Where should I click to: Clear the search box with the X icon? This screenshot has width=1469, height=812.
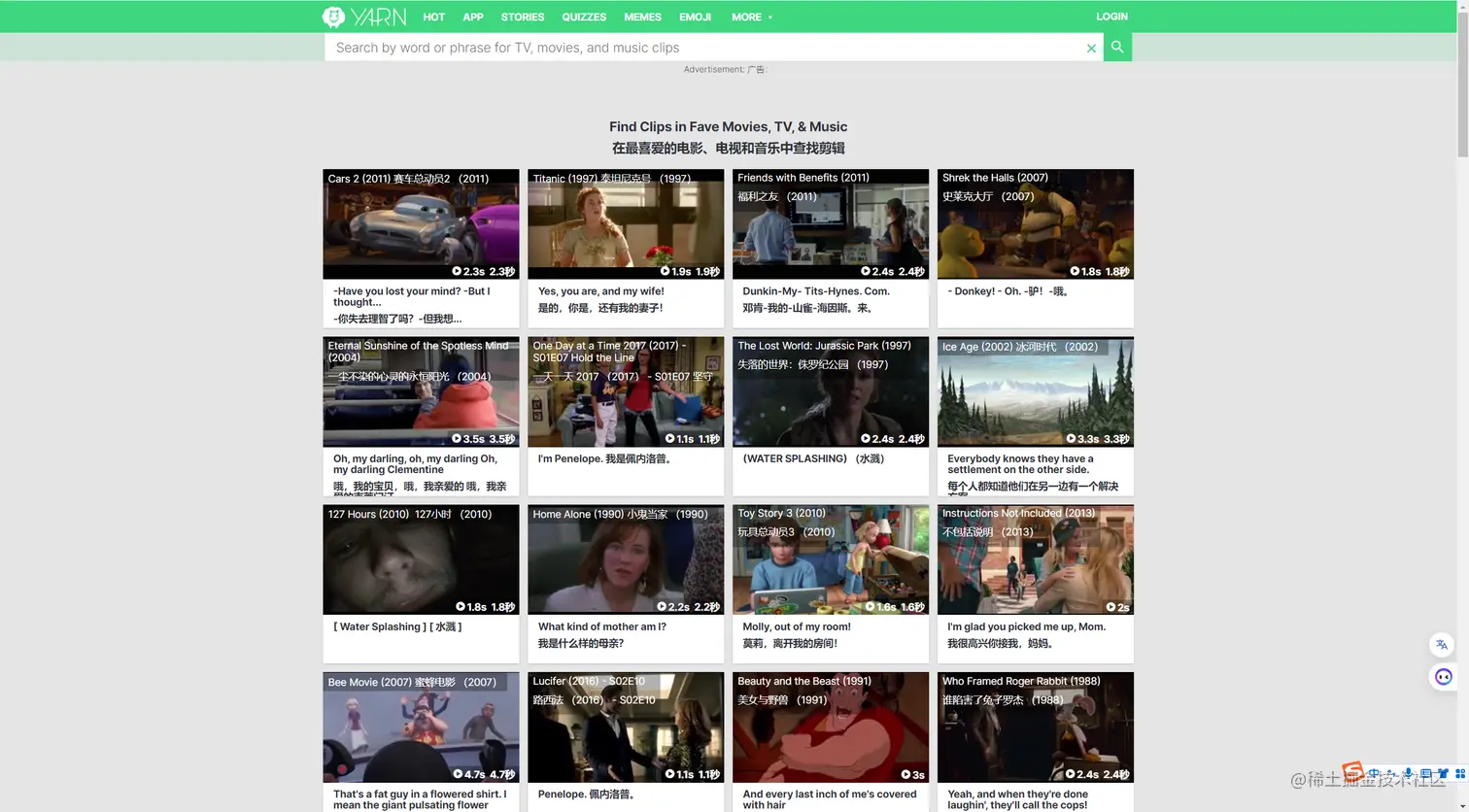(1091, 48)
